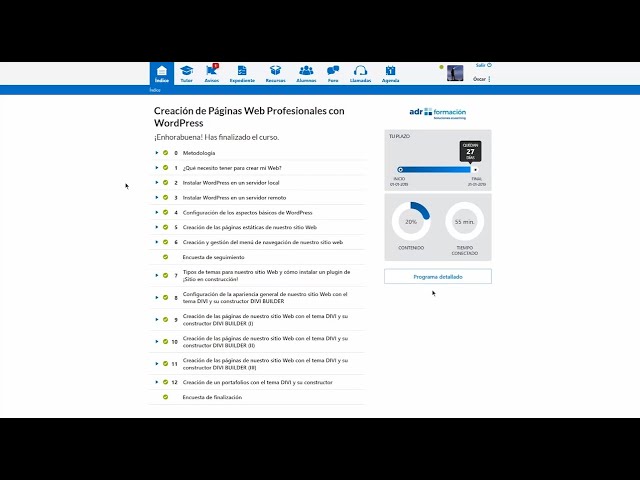Open Creación de las páginas estáticas unit
This screenshot has width=640, height=480.
tap(250, 227)
